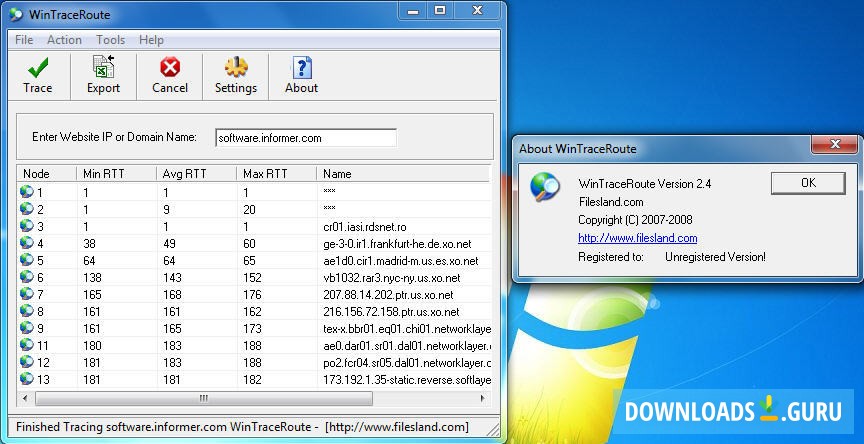Focus the Website IP or Domain Name field

tap(306, 138)
